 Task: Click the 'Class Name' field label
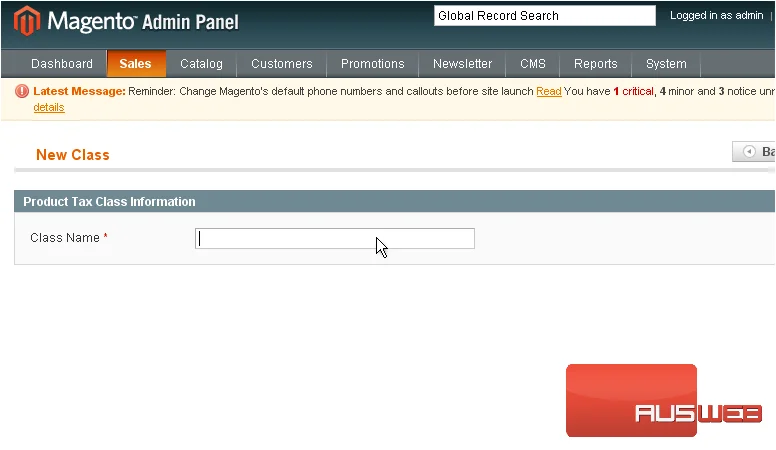[65, 238]
